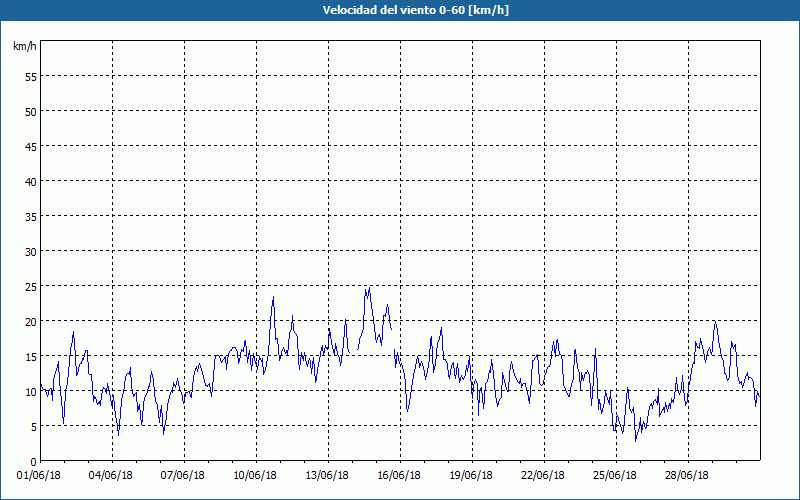
Task: Click the y-axis value '15'
Action: click(31, 357)
